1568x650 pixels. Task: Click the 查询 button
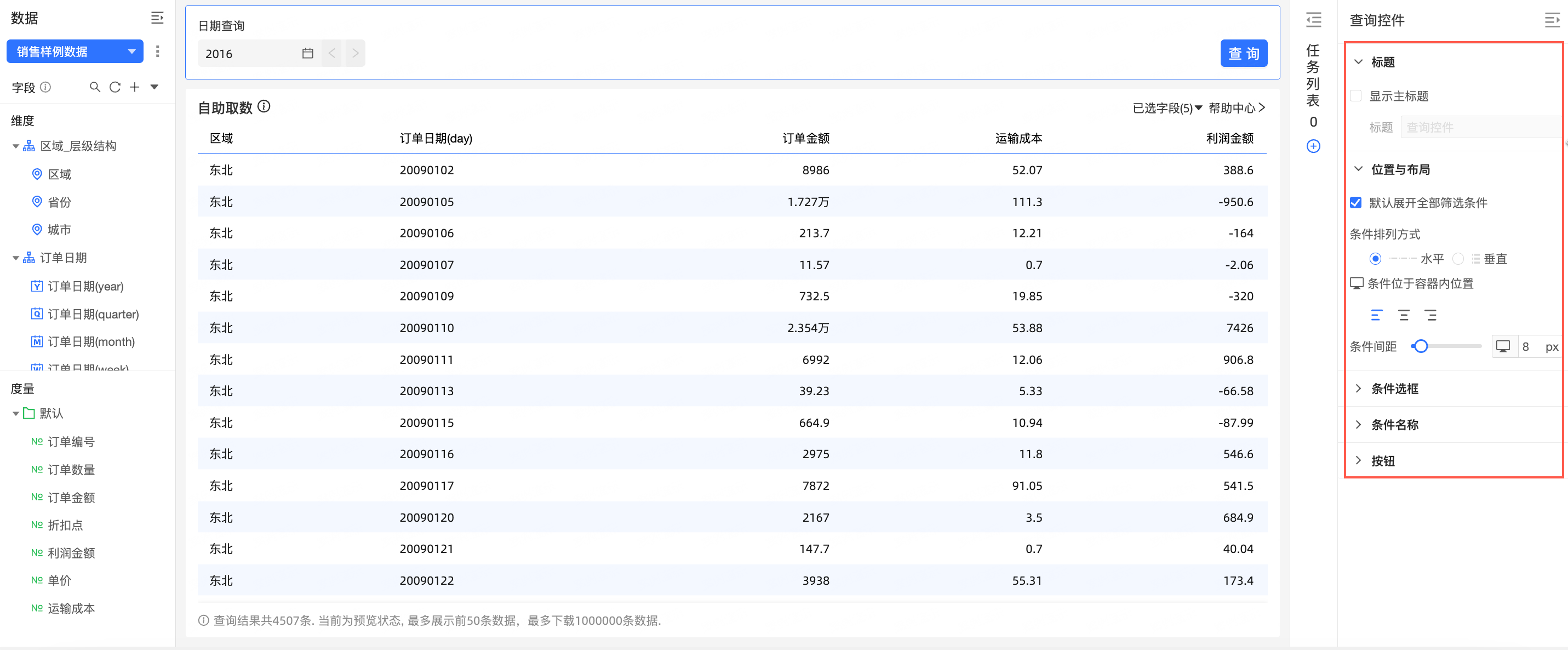[x=1243, y=54]
